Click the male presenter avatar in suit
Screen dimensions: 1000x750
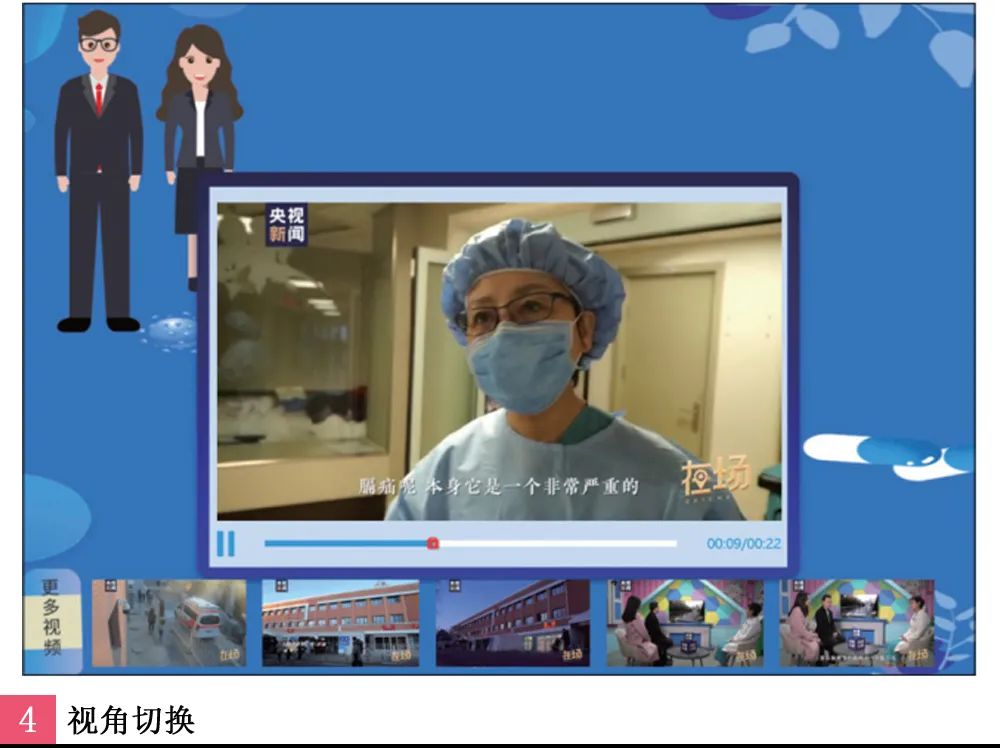[x=98, y=170]
